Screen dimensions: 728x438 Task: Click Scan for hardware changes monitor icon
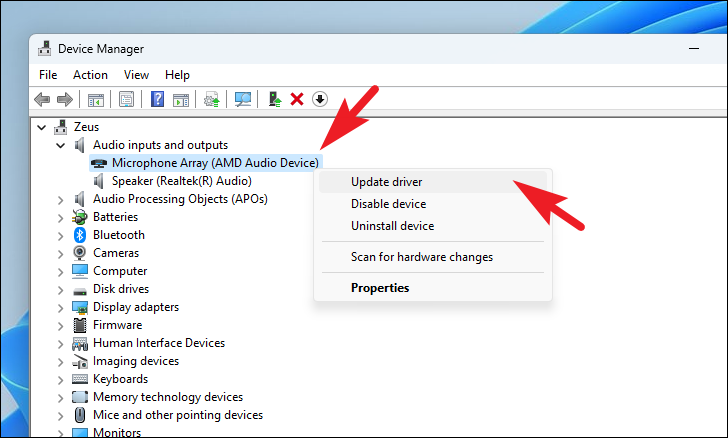(x=242, y=99)
